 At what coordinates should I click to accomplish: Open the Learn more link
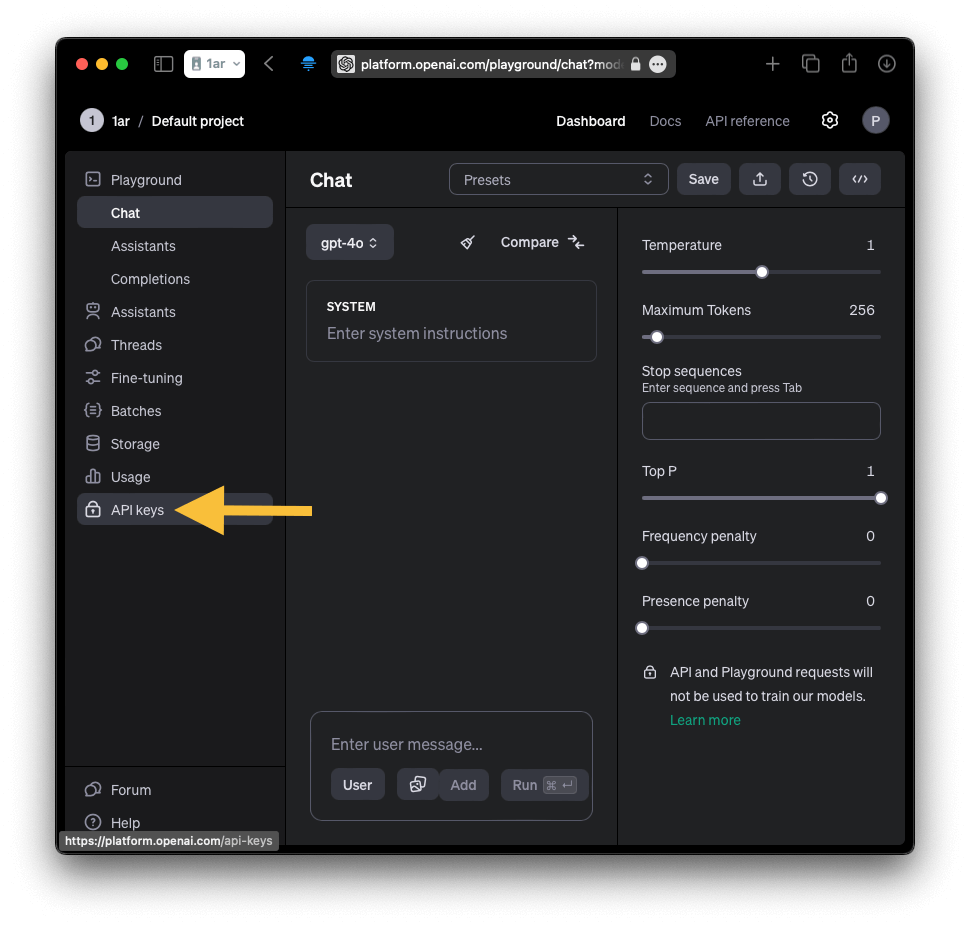click(x=705, y=720)
